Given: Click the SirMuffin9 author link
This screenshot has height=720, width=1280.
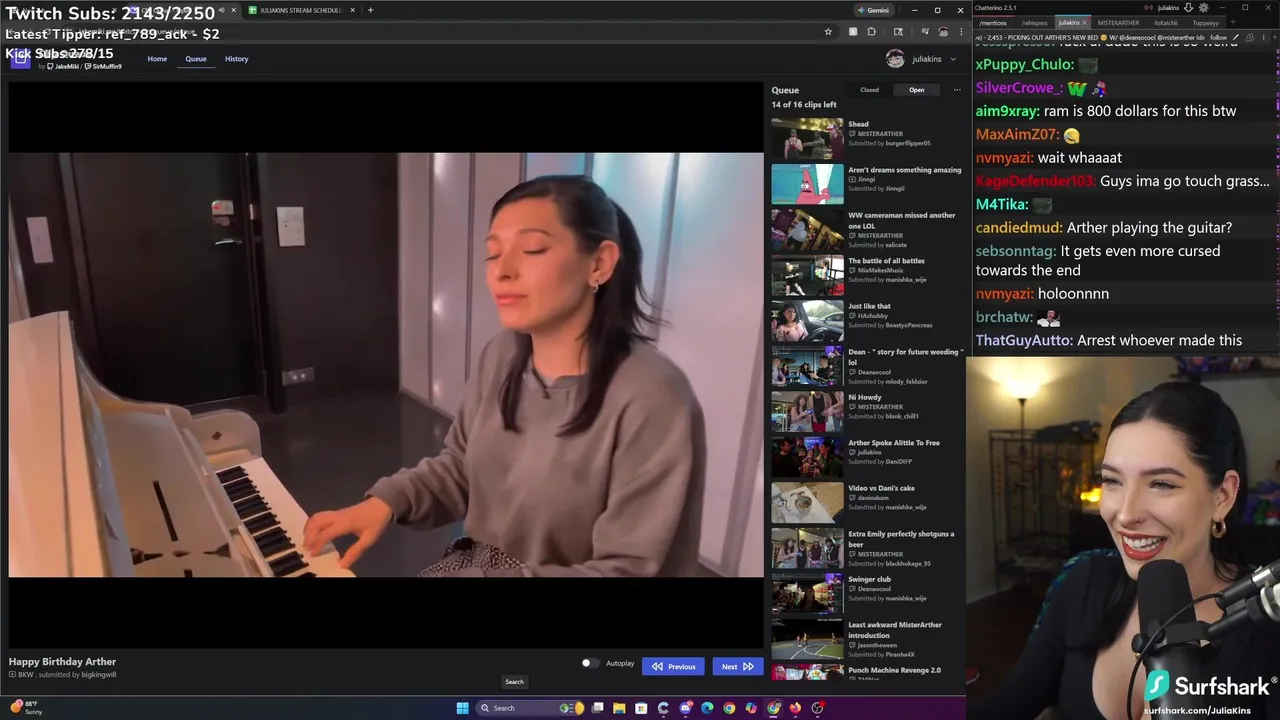Looking at the screenshot, I should click(106, 66).
